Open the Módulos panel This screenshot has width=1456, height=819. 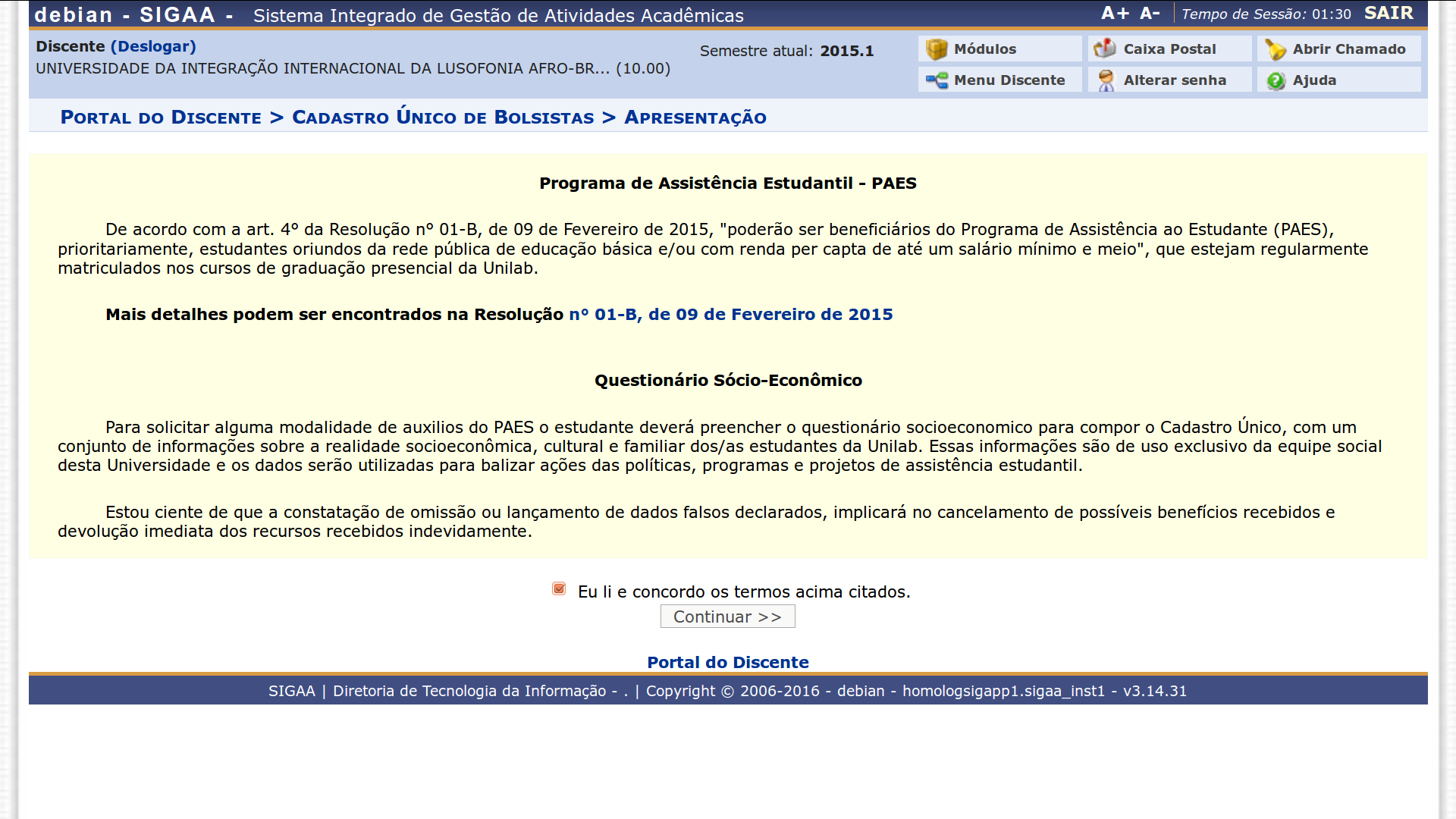(x=982, y=49)
